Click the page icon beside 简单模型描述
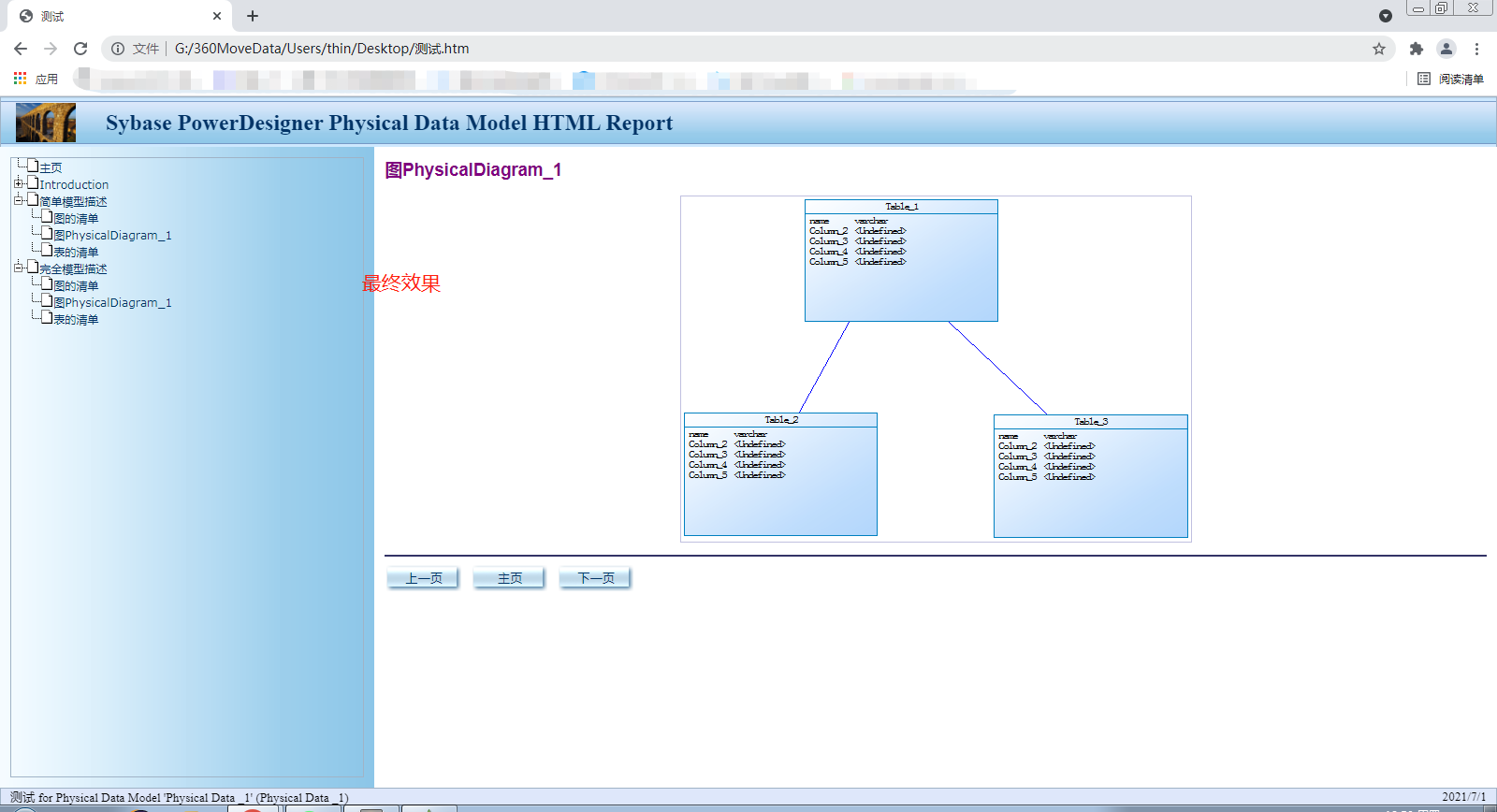The height and width of the screenshot is (812, 1497). click(x=33, y=199)
